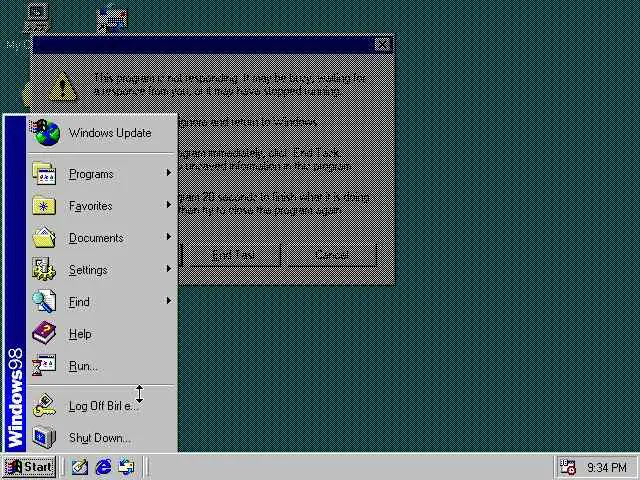Image resolution: width=640 pixels, height=480 pixels.
Task: Click the Show Desktop Quick Launch icon
Action: point(80,467)
